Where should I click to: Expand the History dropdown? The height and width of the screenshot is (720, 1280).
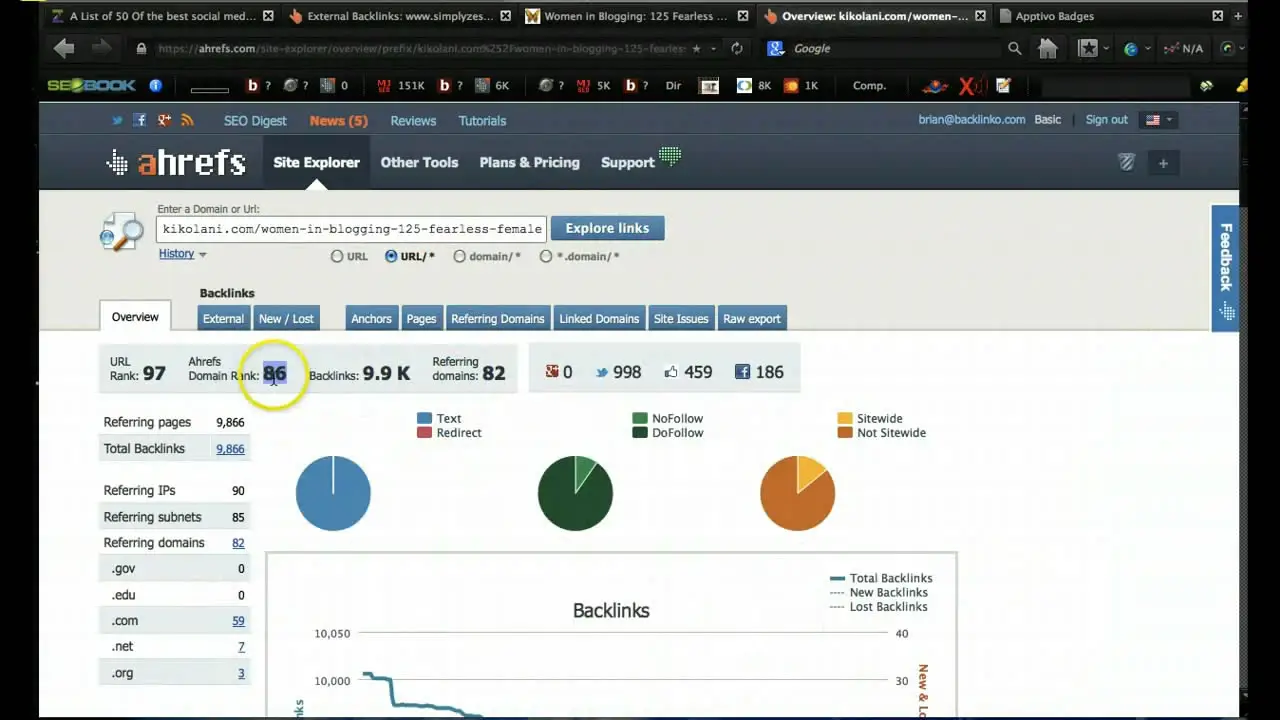tap(182, 254)
